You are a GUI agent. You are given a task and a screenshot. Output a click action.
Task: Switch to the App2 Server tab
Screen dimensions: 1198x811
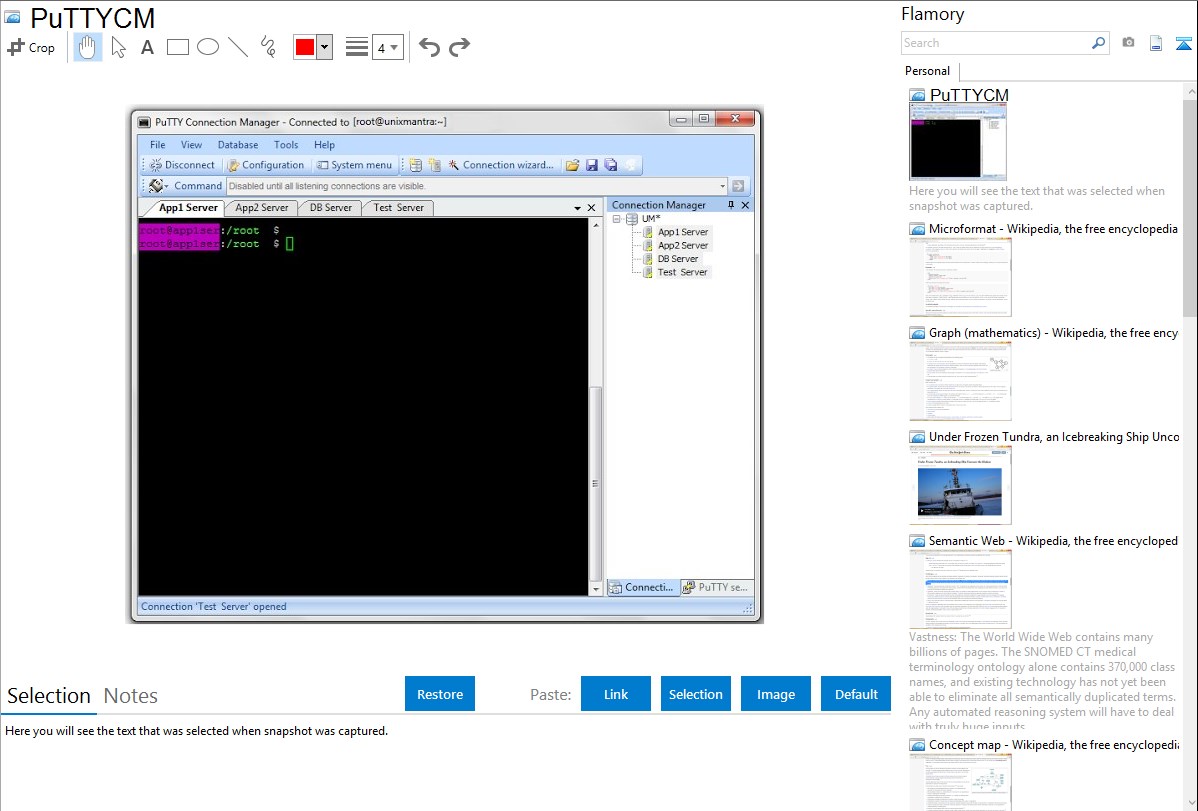pos(261,208)
